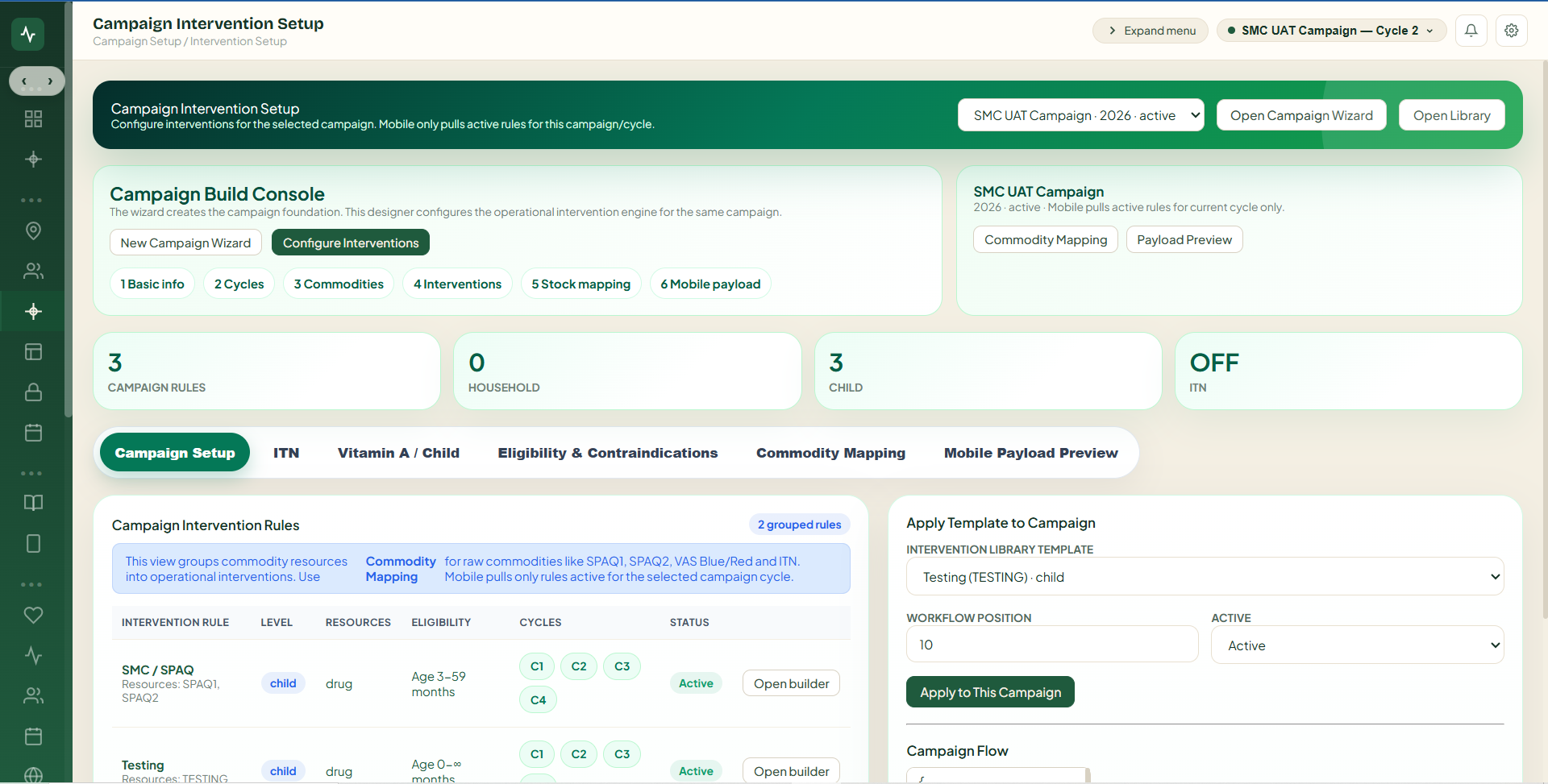Click the users icon below the activity pulse
Screen dimensions: 1548x784
tap(33, 695)
